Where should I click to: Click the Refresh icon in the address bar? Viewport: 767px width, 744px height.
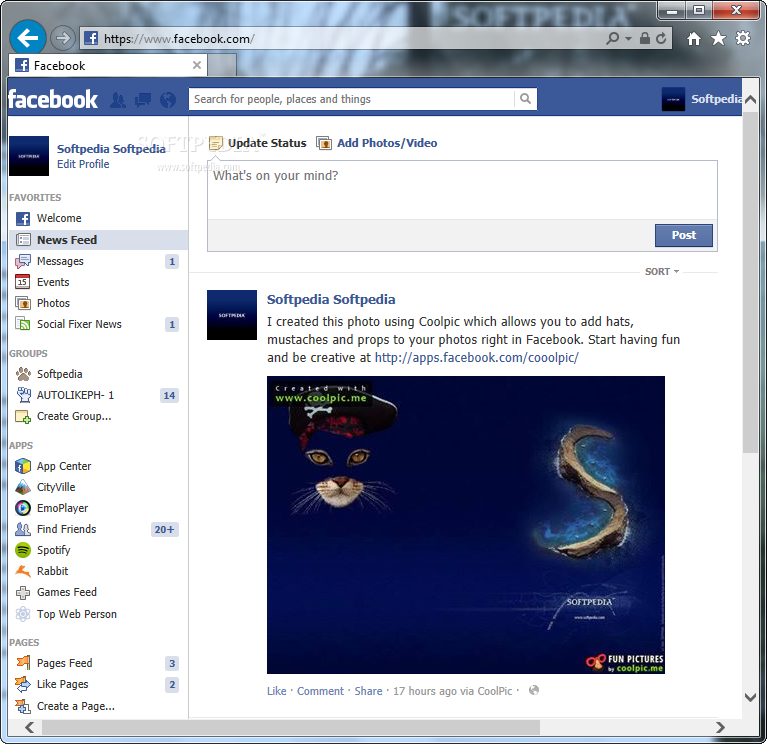click(x=661, y=38)
